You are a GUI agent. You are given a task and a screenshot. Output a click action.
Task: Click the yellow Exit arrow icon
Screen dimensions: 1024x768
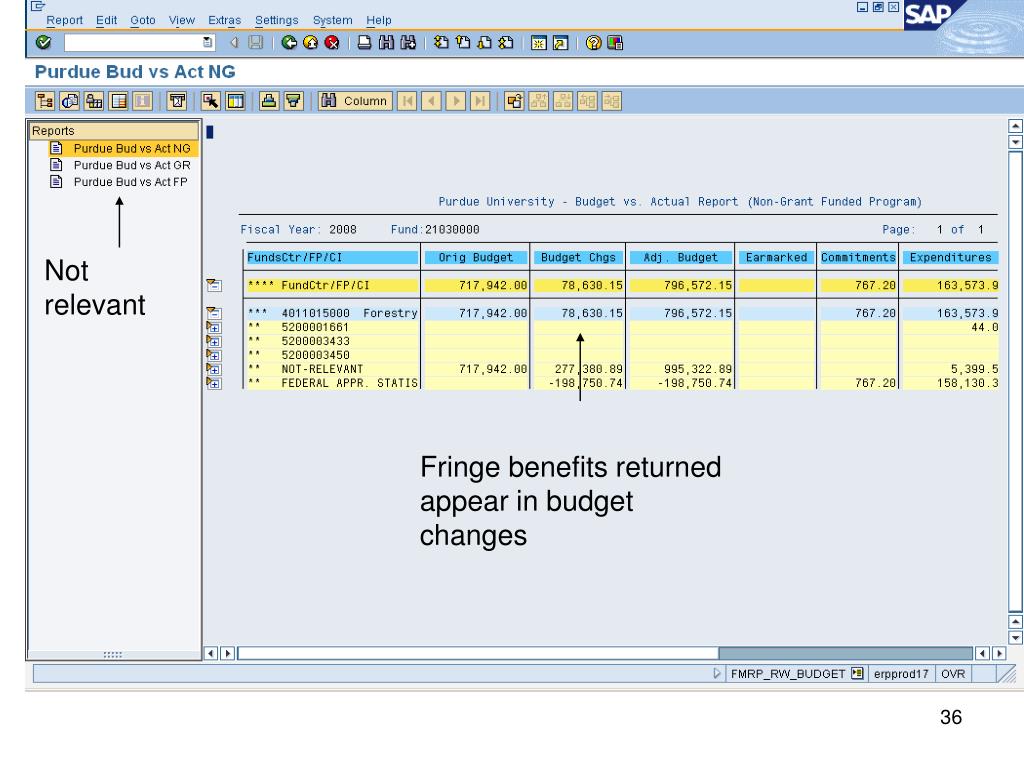310,42
